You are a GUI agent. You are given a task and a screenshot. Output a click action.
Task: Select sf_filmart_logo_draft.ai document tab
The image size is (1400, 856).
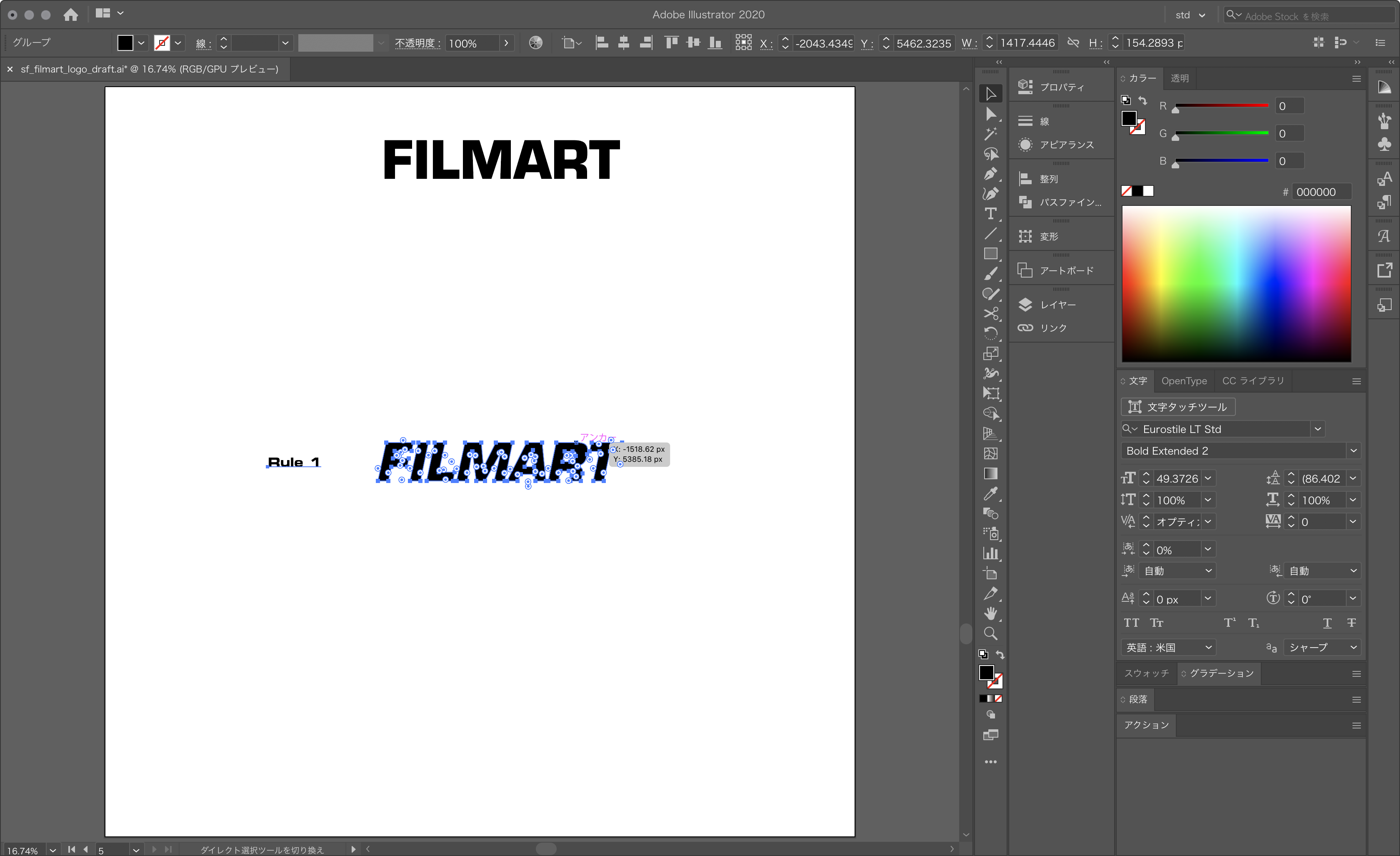click(150, 69)
